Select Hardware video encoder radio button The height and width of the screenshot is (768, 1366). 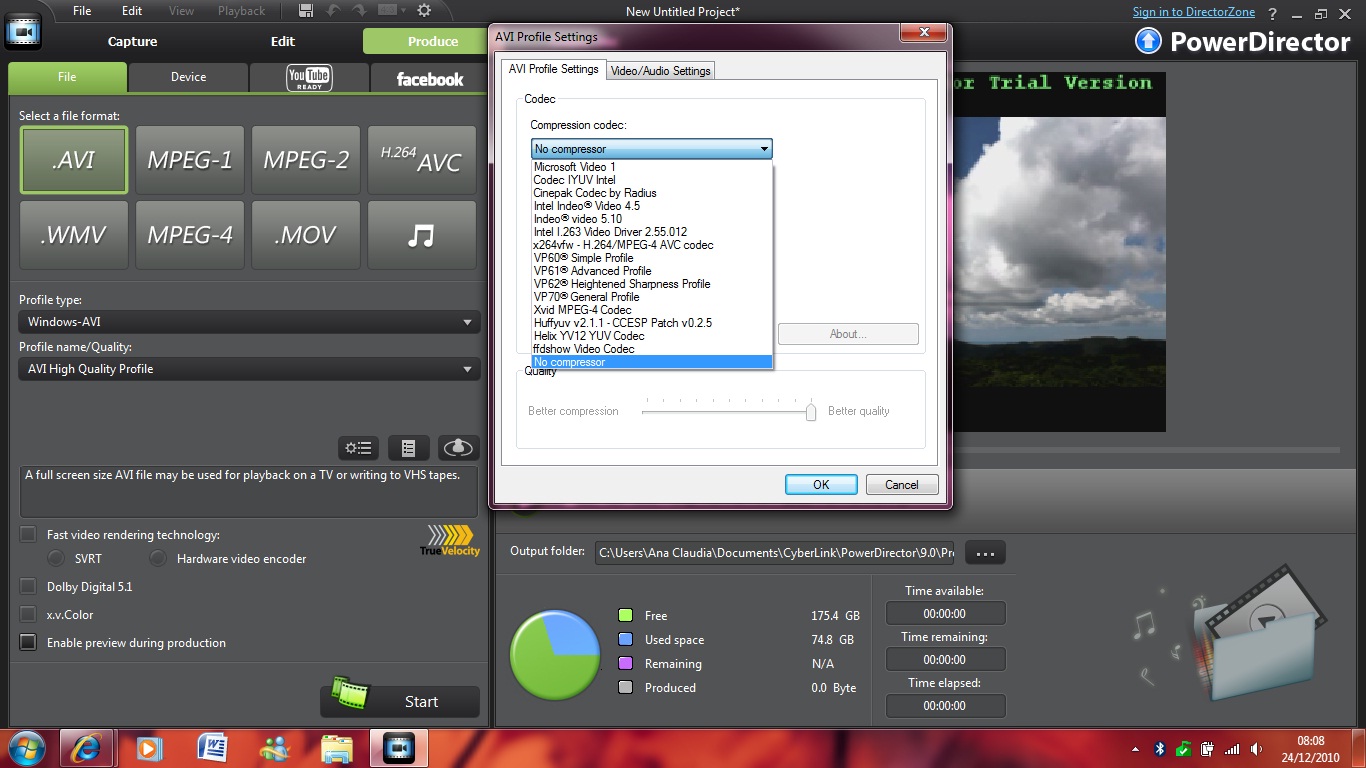[158, 558]
